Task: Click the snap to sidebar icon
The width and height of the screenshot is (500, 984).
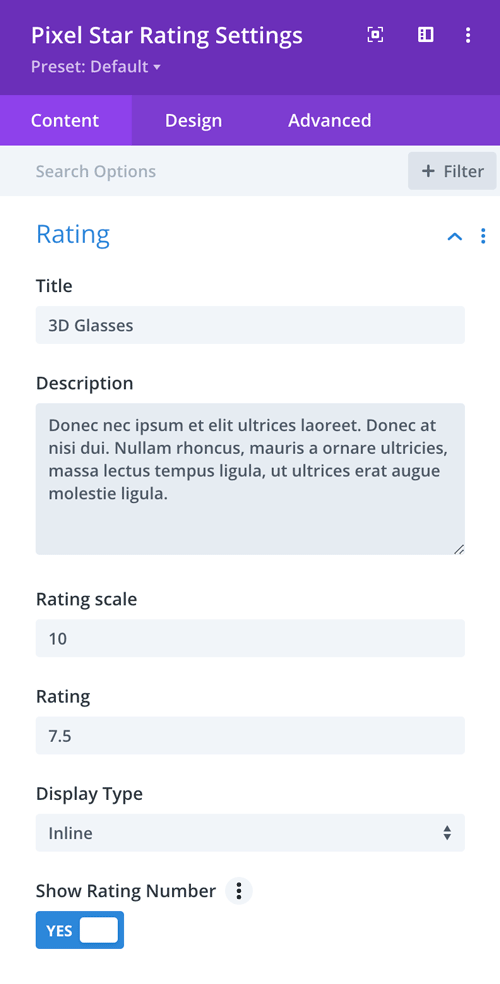Action: (x=425, y=35)
